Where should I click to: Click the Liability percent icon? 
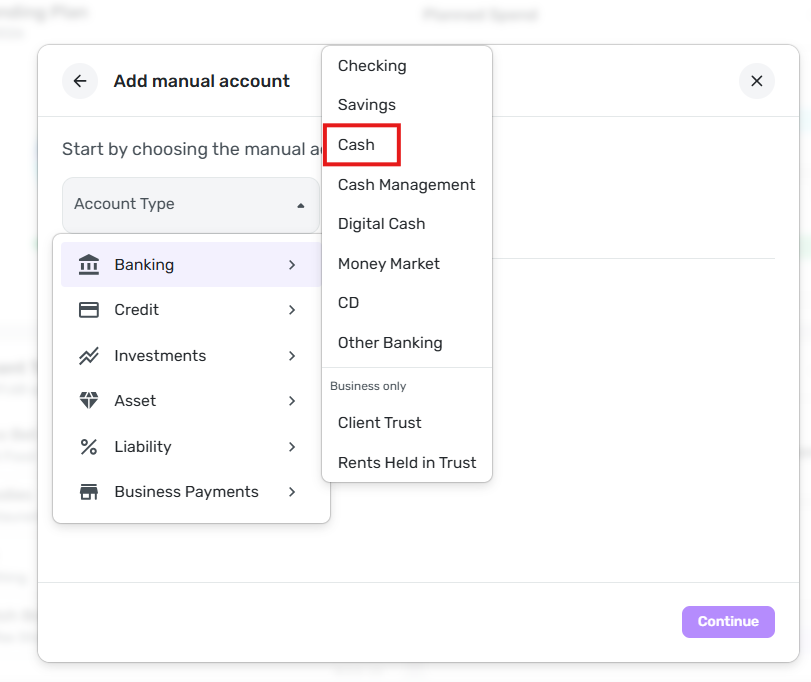click(x=89, y=447)
